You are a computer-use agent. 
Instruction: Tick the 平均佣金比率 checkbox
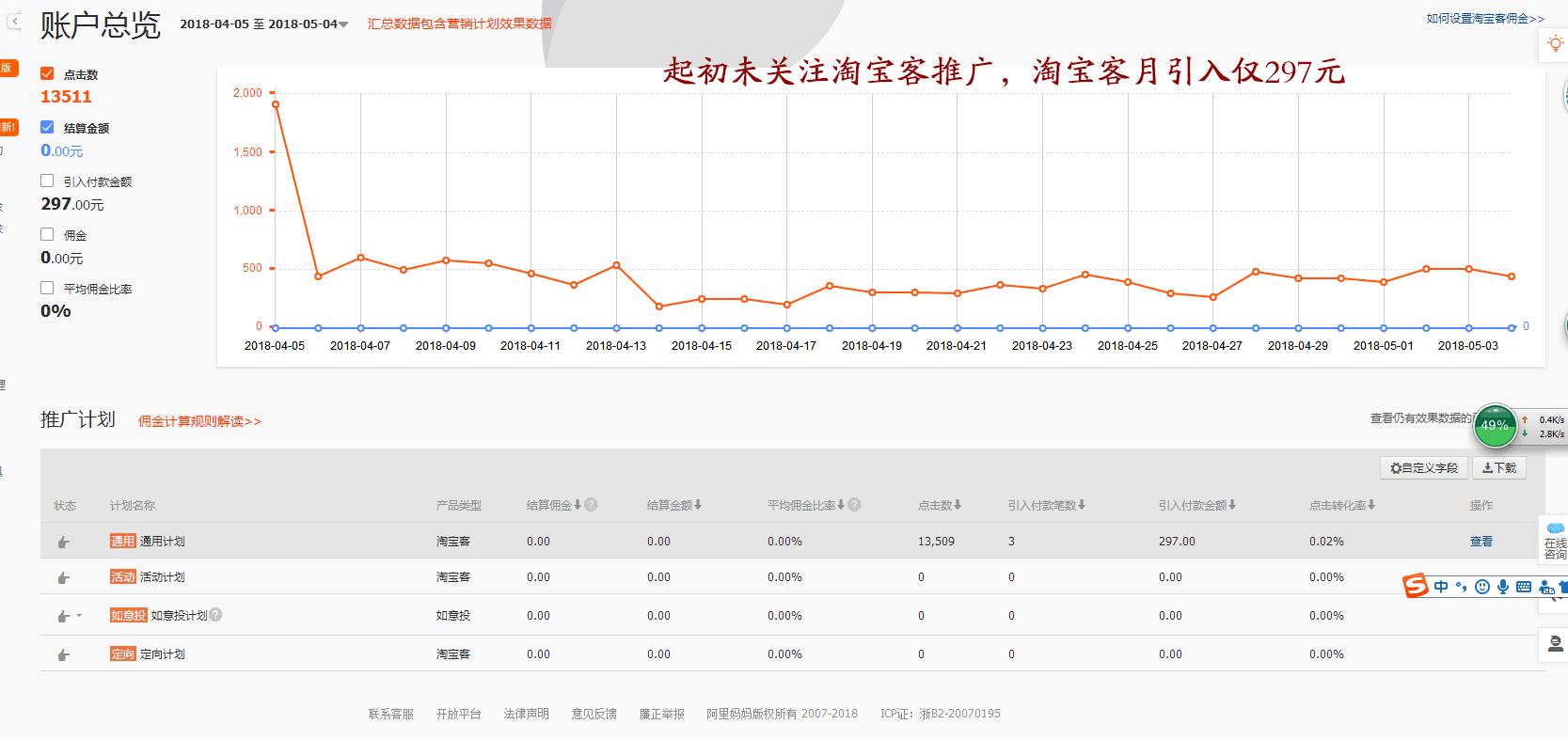(47, 288)
